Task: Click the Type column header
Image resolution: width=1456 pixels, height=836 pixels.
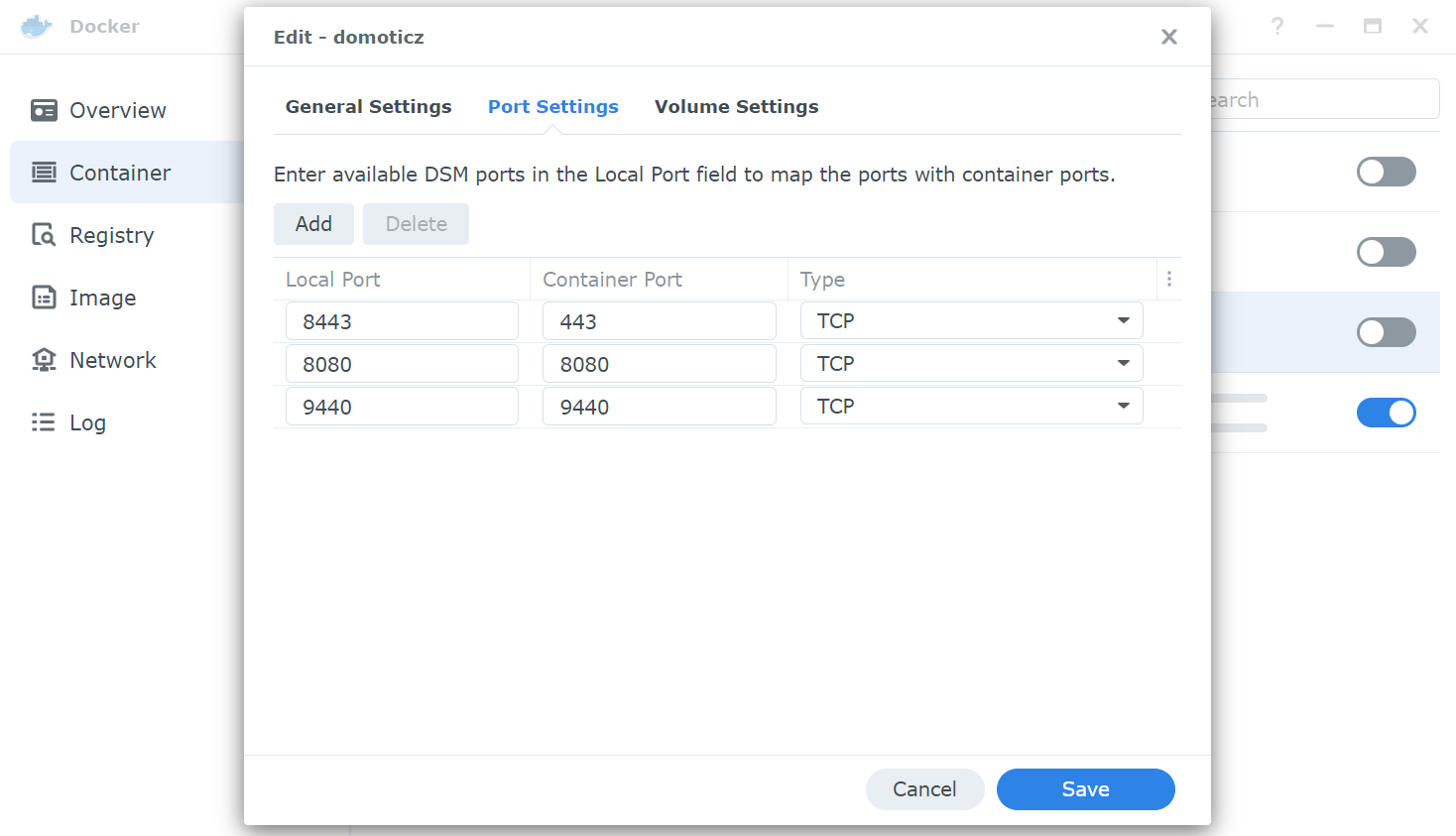Action: pos(972,280)
